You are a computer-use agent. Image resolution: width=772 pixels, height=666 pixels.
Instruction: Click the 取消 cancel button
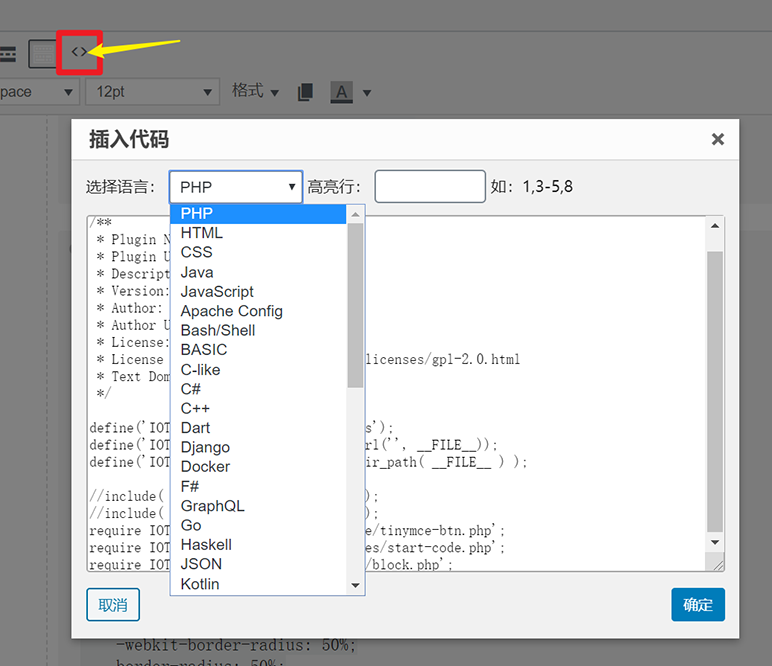pos(113,604)
